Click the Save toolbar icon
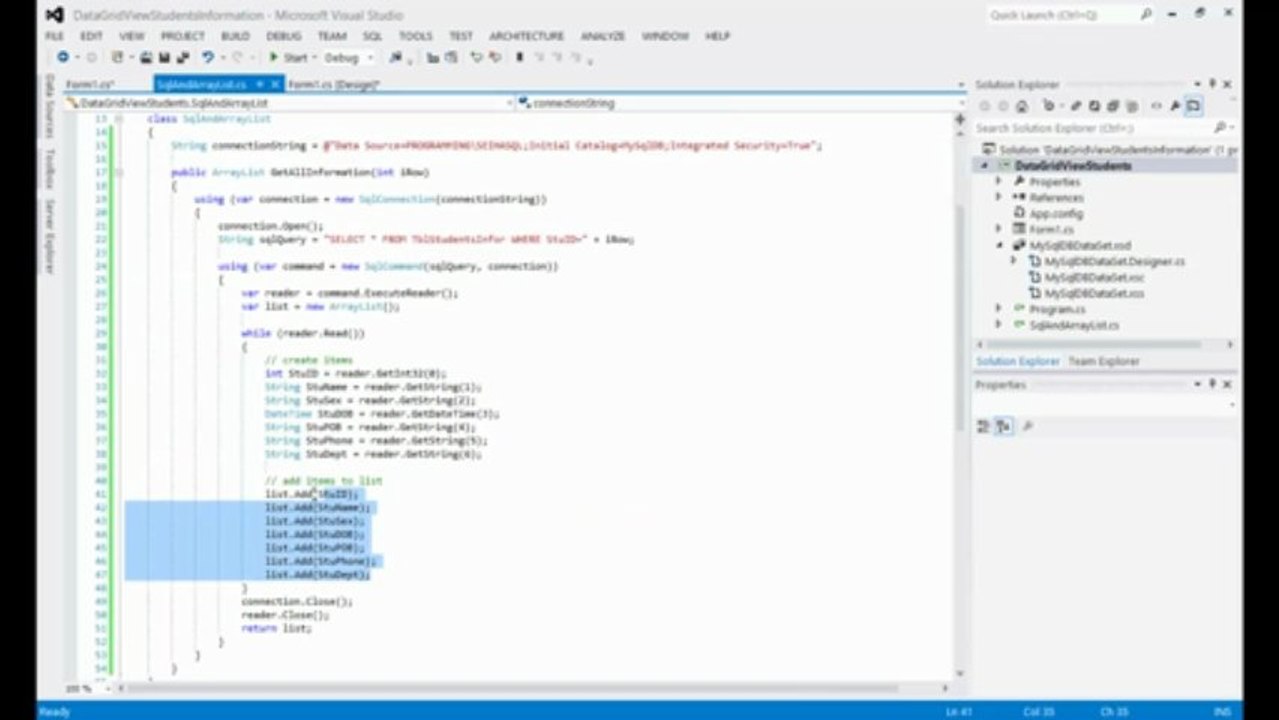This screenshot has height=720, width=1279. 164,58
